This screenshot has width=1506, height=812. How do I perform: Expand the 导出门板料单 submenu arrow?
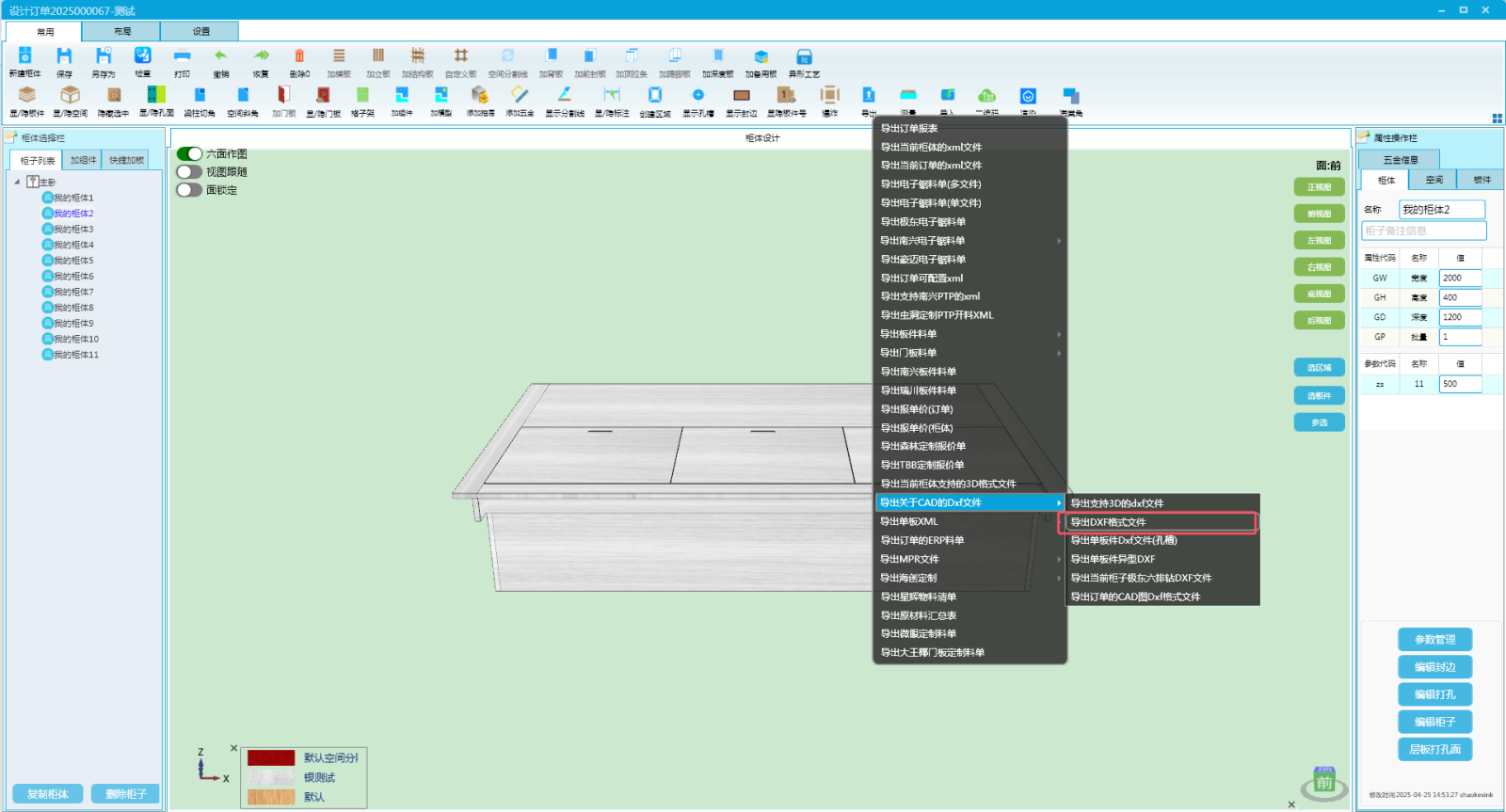(x=1059, y=353)
